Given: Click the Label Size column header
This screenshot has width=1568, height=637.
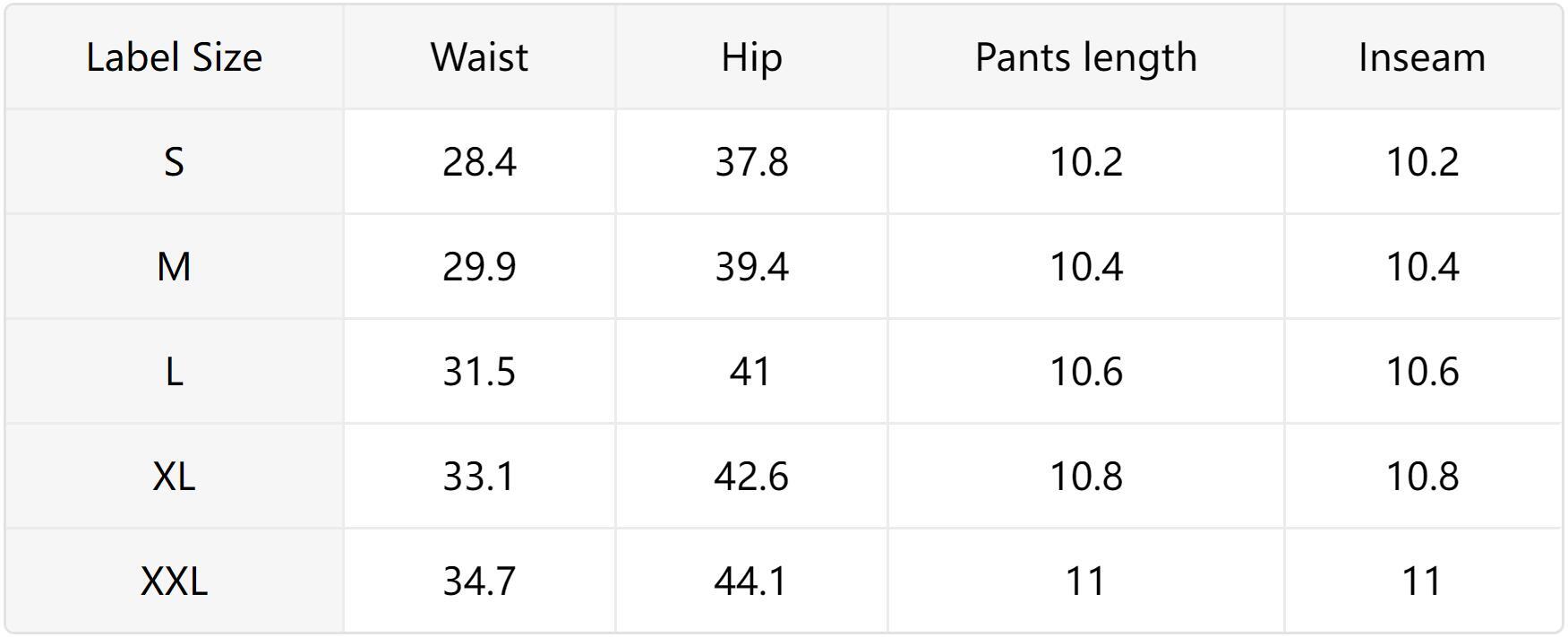Looking at the screenshot, I should (x=174, y=57).
